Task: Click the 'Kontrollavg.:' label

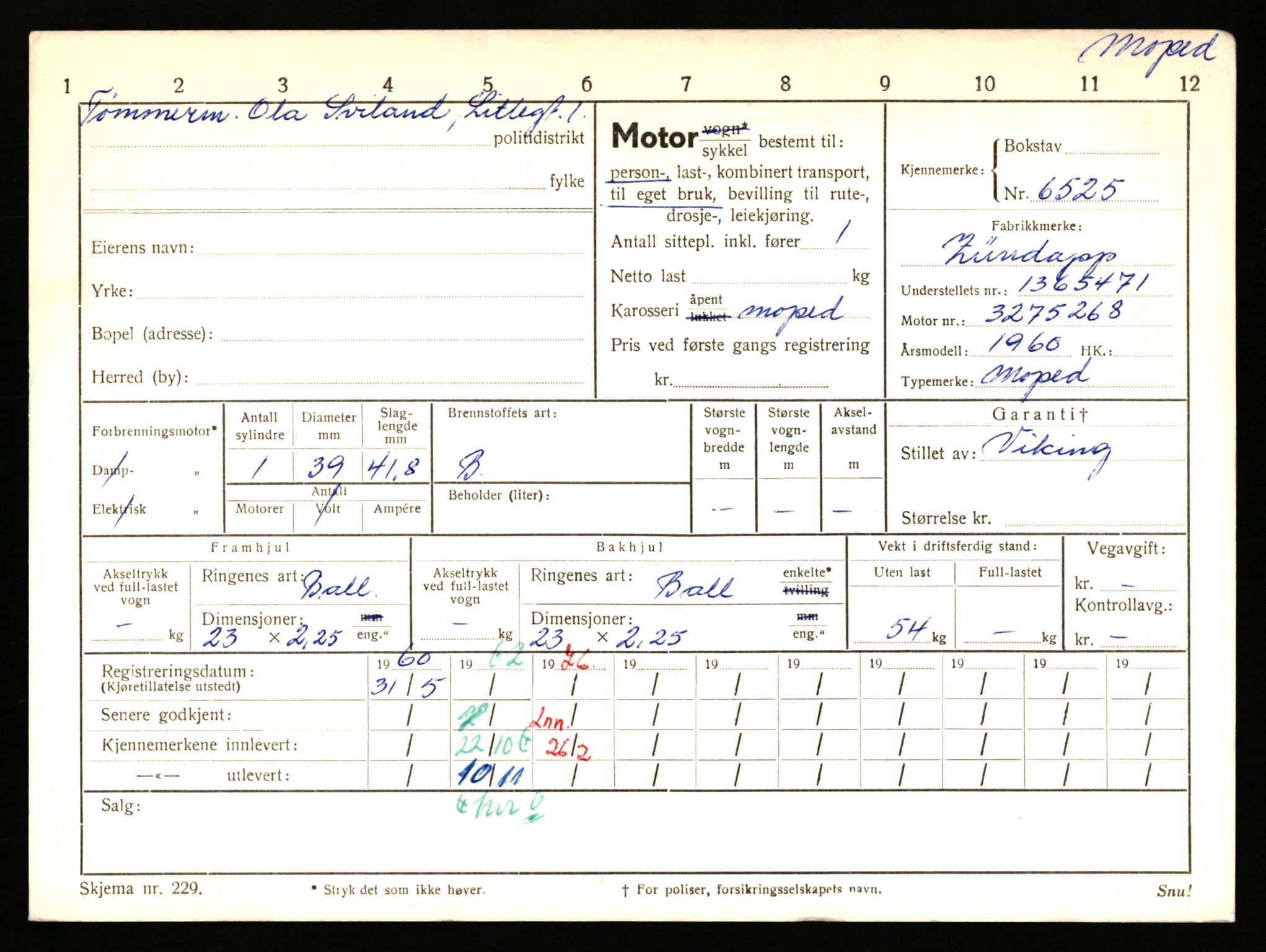Action: pos(1123,606)
